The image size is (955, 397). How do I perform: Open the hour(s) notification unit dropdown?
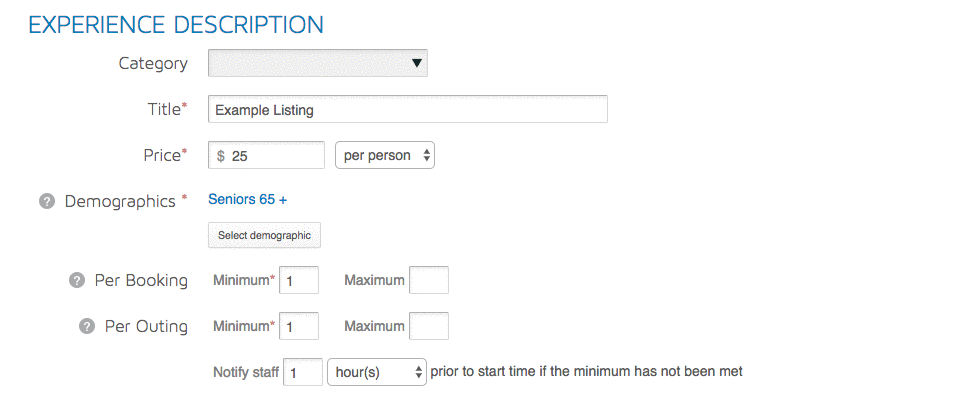tap(376, 372)
